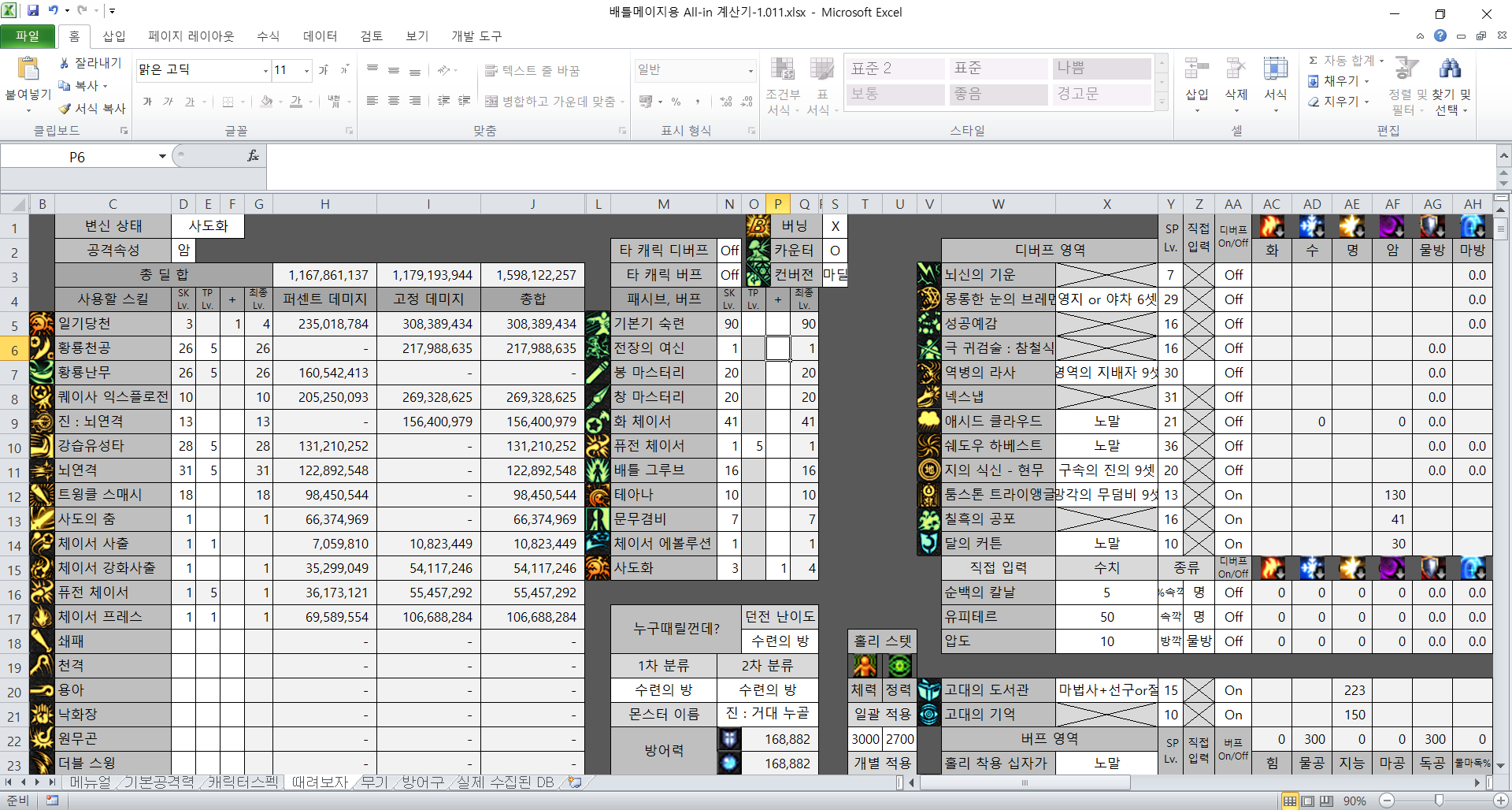Click the Paste clipboard icon
The width and height of the screenshot is (1512, 810).
[28, 70]
